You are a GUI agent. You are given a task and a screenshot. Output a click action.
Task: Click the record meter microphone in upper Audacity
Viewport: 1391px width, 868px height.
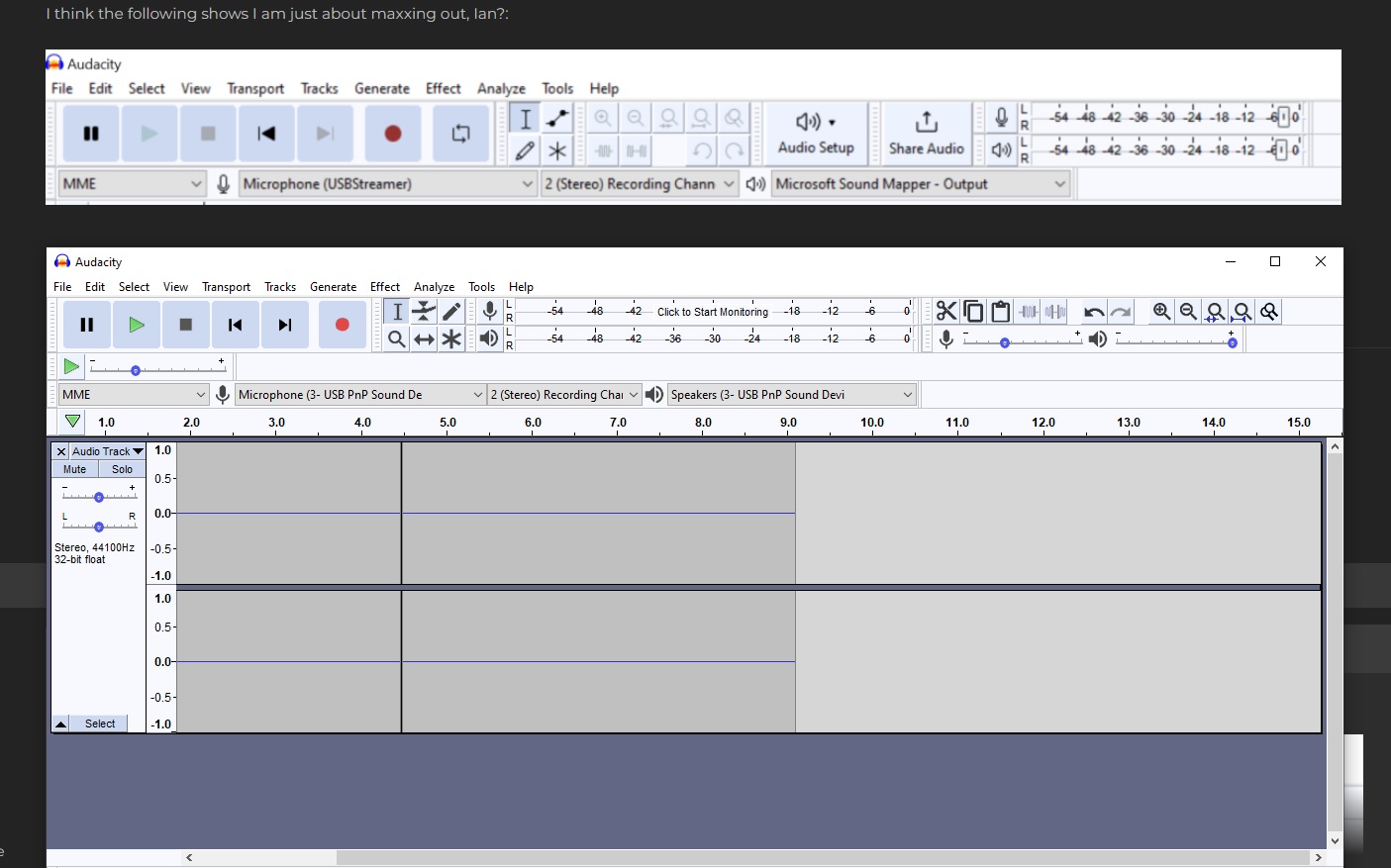[x=1001, y=118]
